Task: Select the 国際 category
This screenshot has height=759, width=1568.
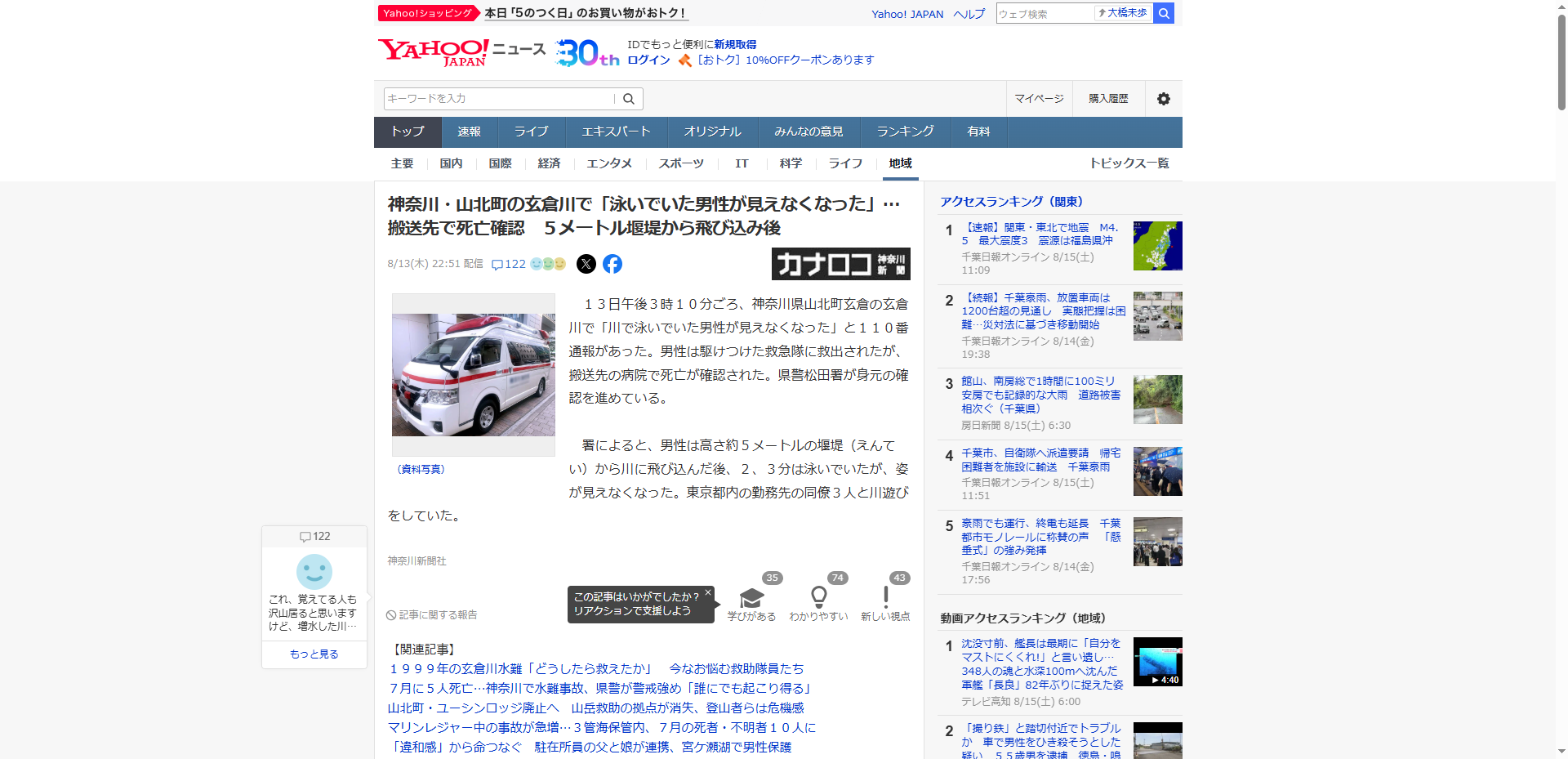Action: point(500,163)
